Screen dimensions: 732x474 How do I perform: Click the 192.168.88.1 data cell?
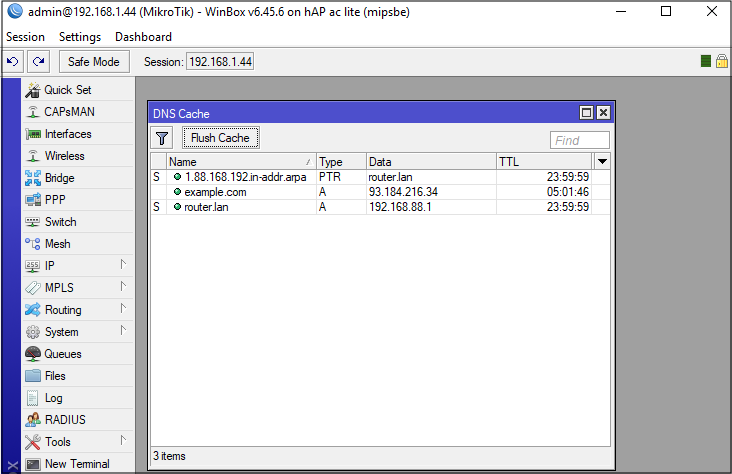point(400,207)
